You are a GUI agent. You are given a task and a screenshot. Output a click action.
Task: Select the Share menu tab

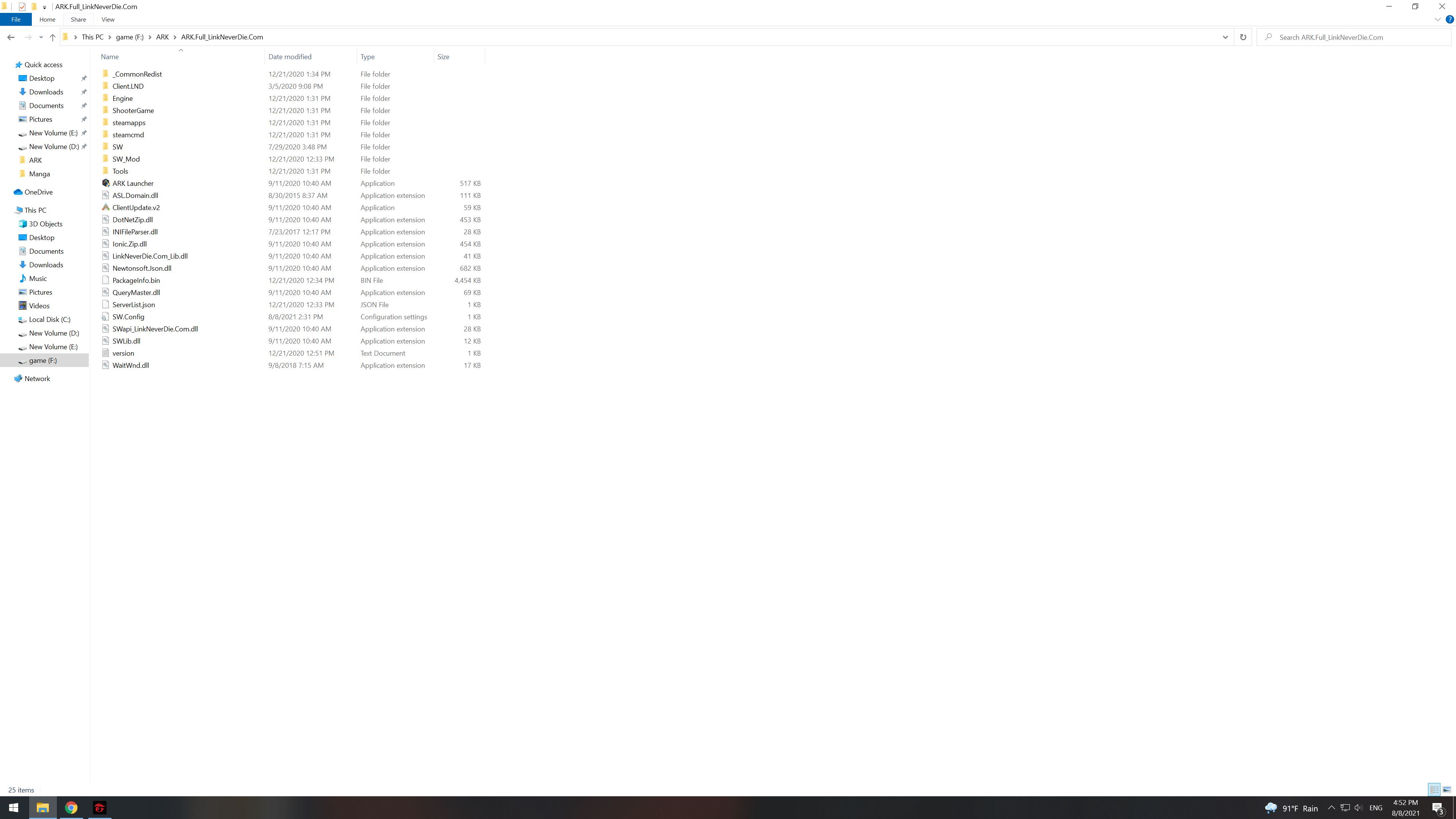[78, 19]
